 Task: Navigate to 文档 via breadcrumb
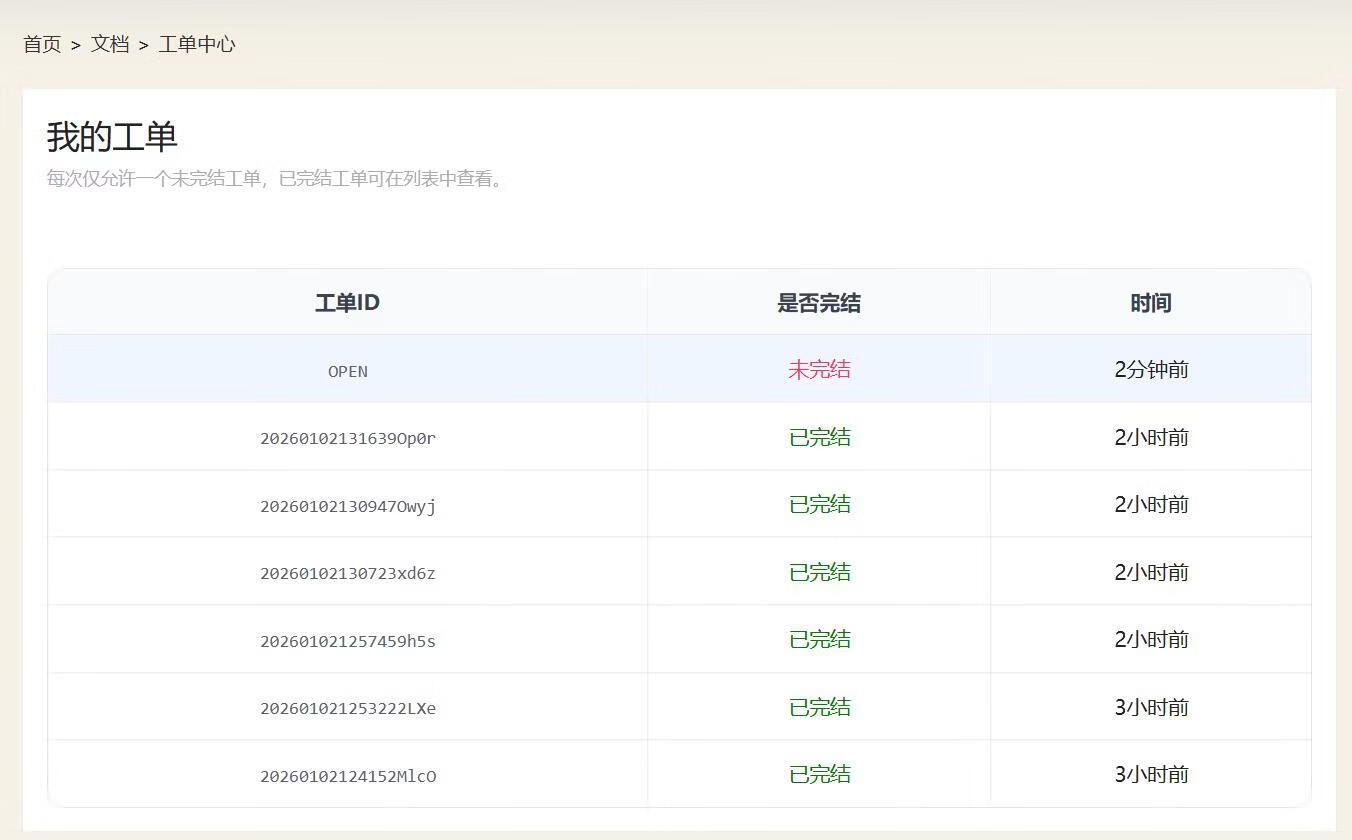pos(109,44)
